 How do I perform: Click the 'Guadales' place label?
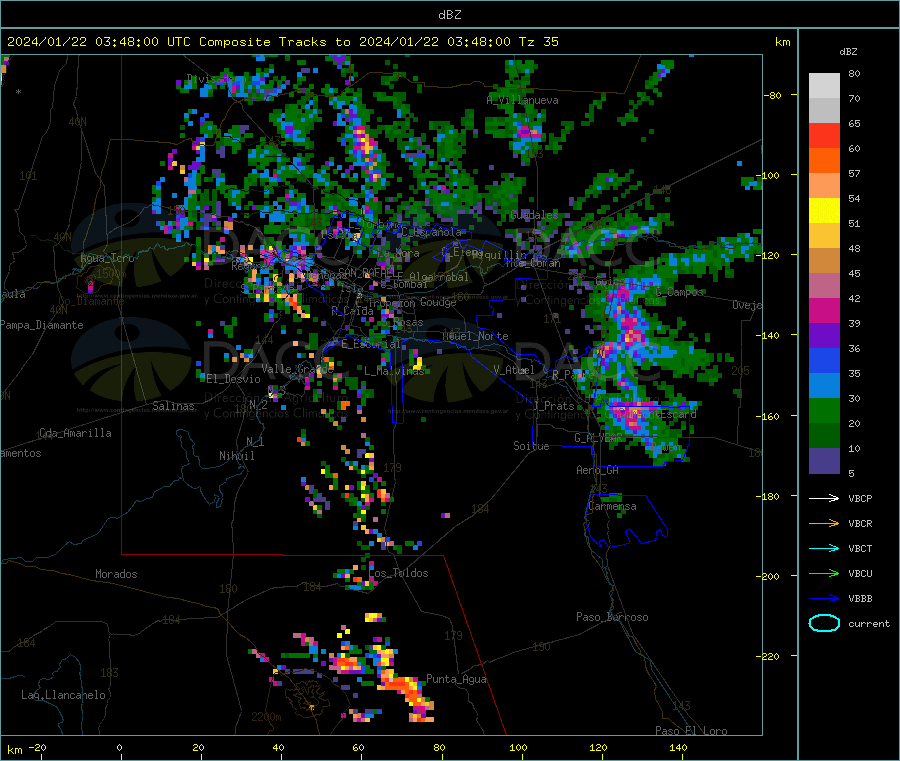pos(534,215)
